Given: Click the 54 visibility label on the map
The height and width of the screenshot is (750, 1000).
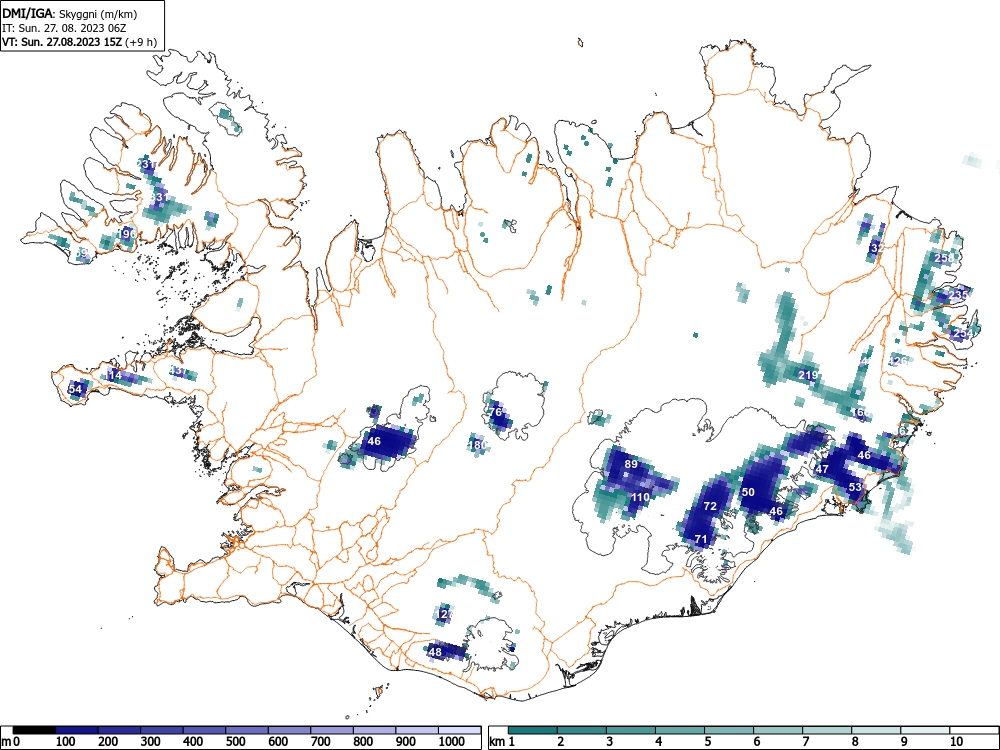Looking at the screenshot, I should (75, 389).
